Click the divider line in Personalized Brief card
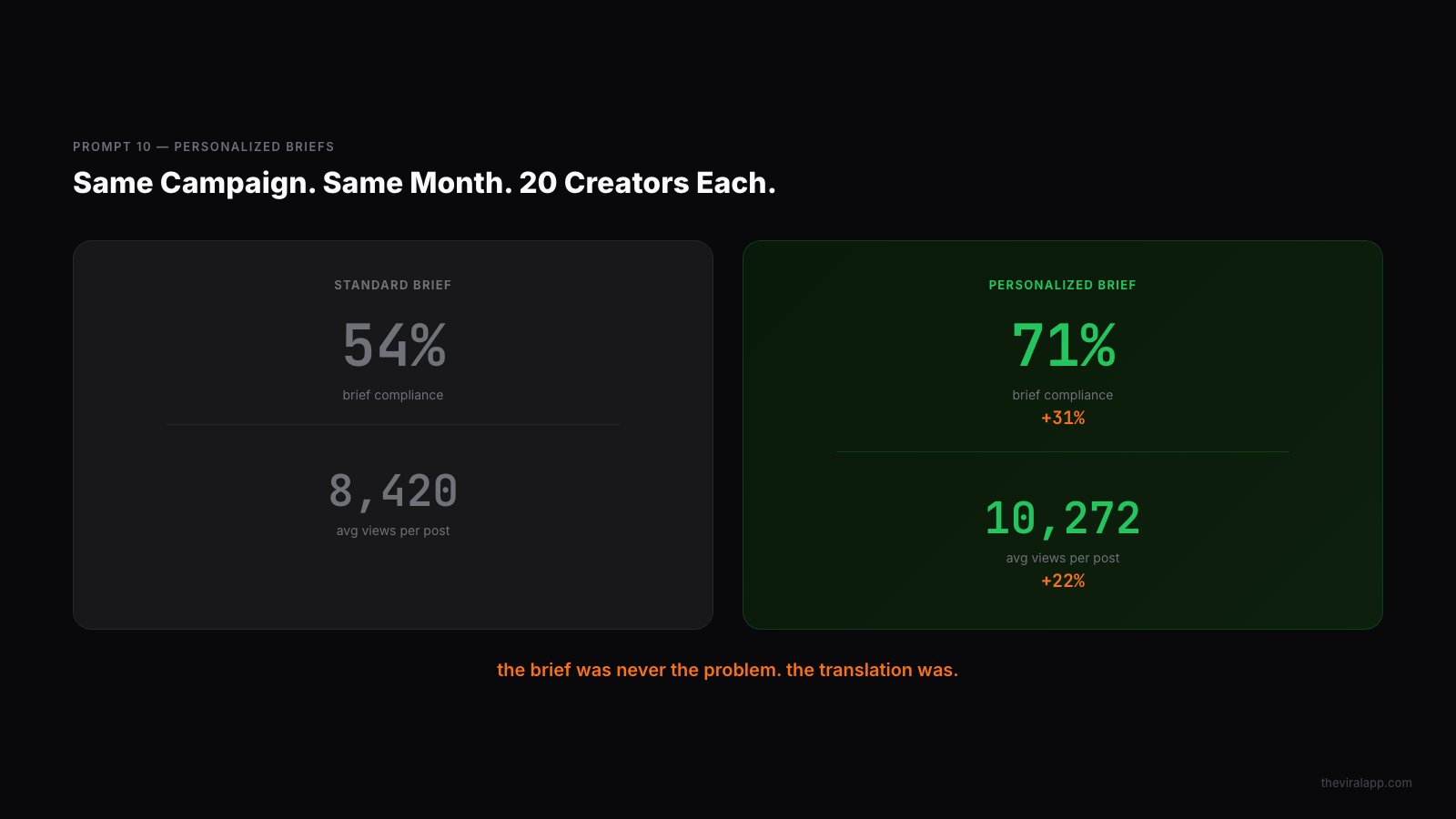 click(1063, 451)
